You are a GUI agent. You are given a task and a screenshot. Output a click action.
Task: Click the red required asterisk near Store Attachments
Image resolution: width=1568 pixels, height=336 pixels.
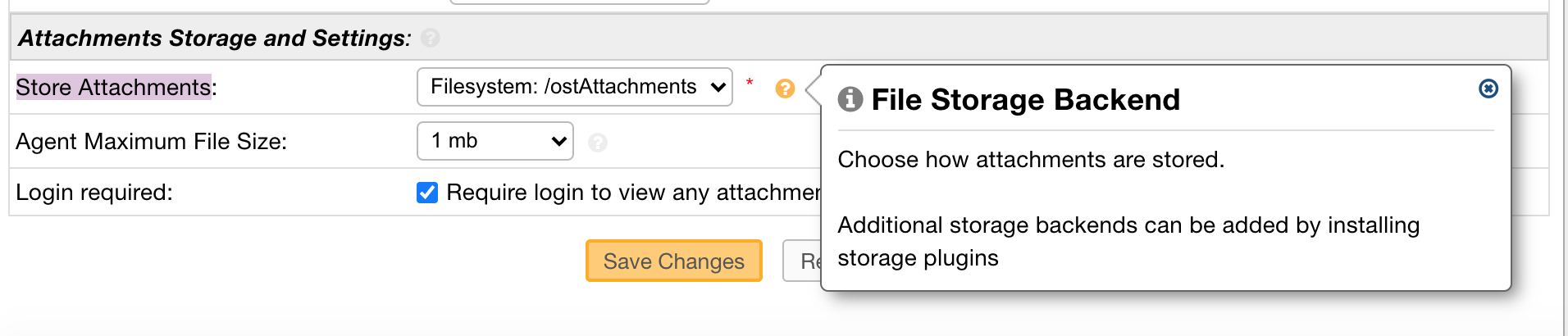click(x=750, y=82)
